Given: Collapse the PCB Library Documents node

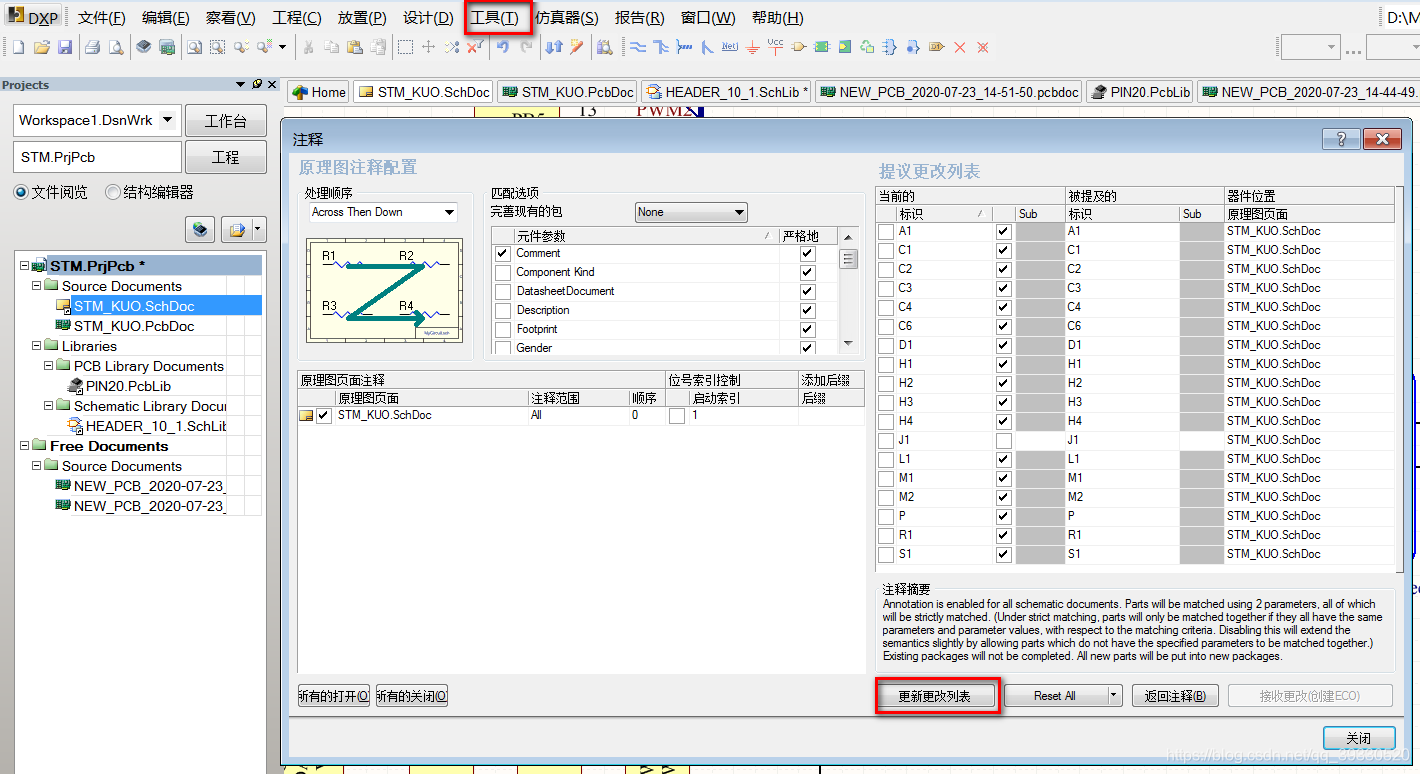Looking at the screenshot, I should click(x=48, y=366).
